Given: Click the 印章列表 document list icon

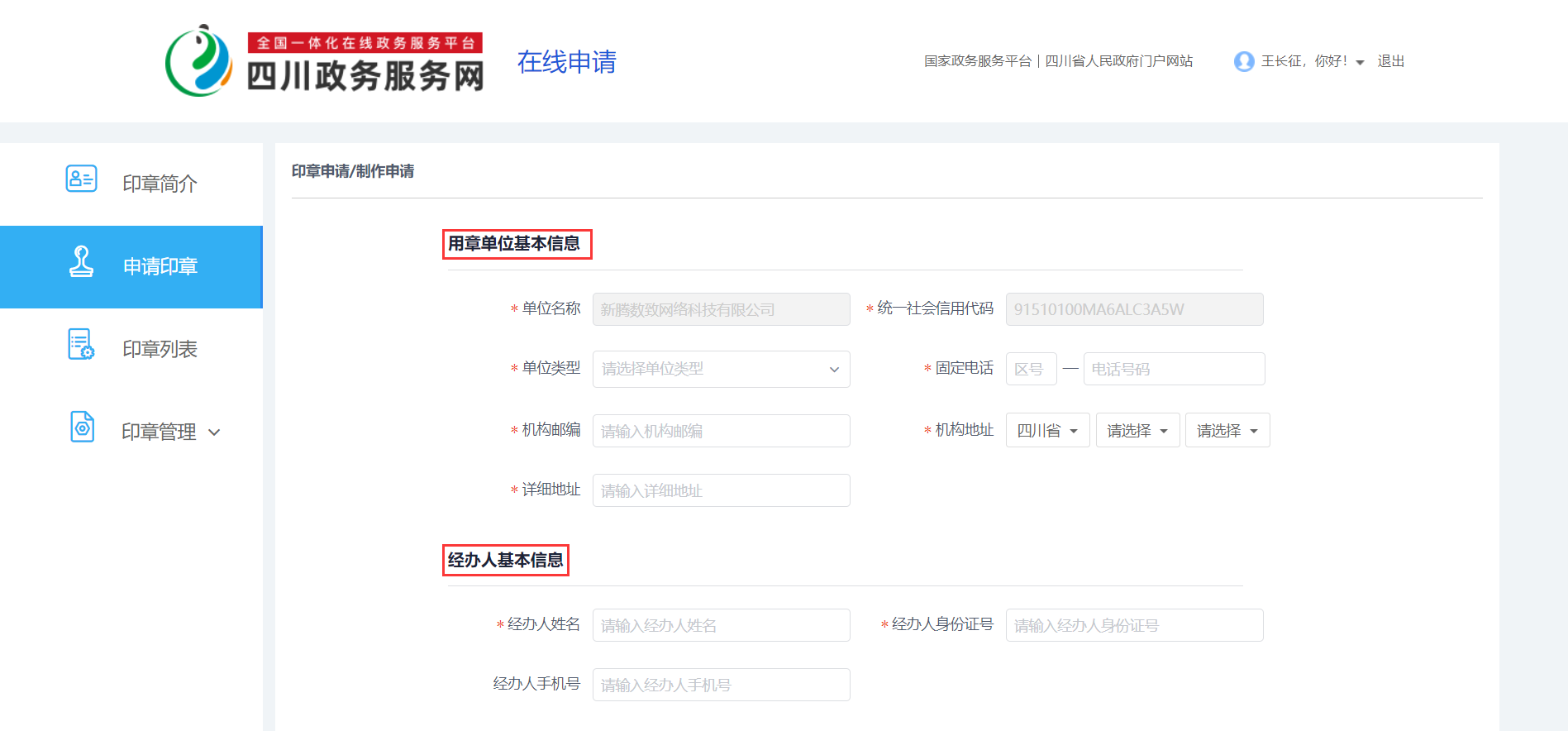Looking at the screenshot, I should point(81,344).
